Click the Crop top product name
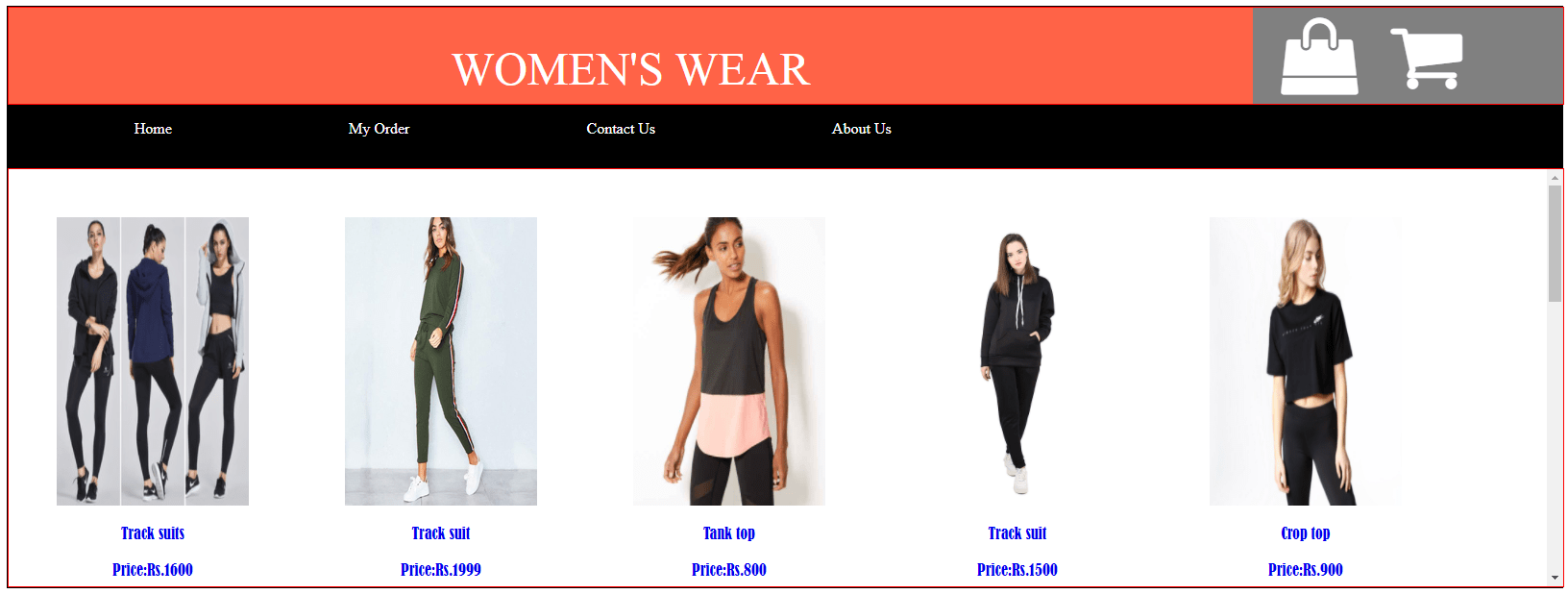Viewport: 1568px width, 594px height. [1306, 533]
